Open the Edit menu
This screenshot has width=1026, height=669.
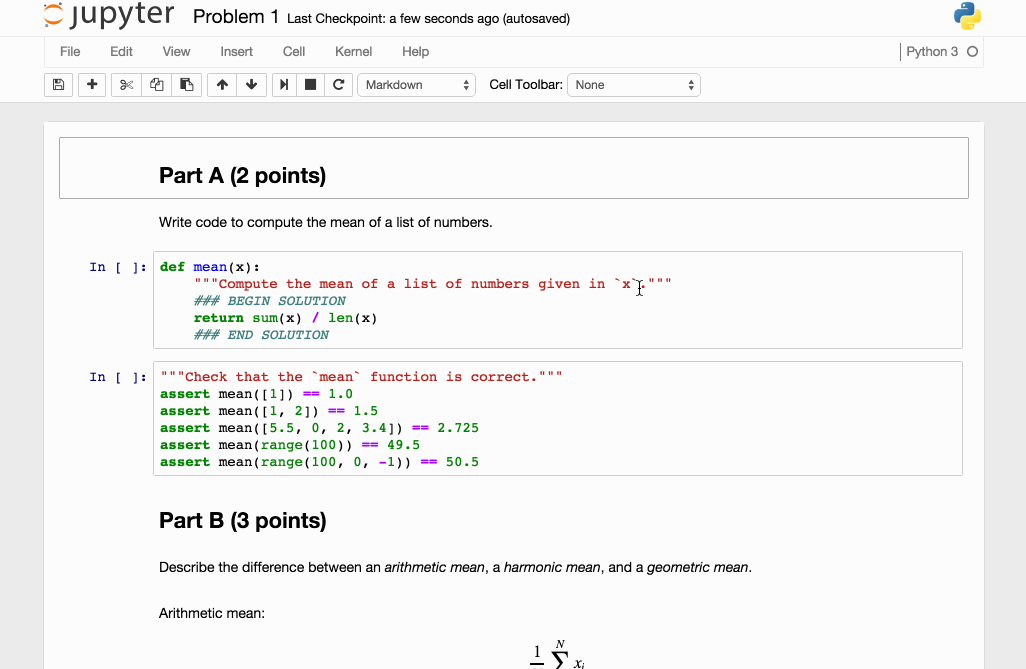coord(121,52)
